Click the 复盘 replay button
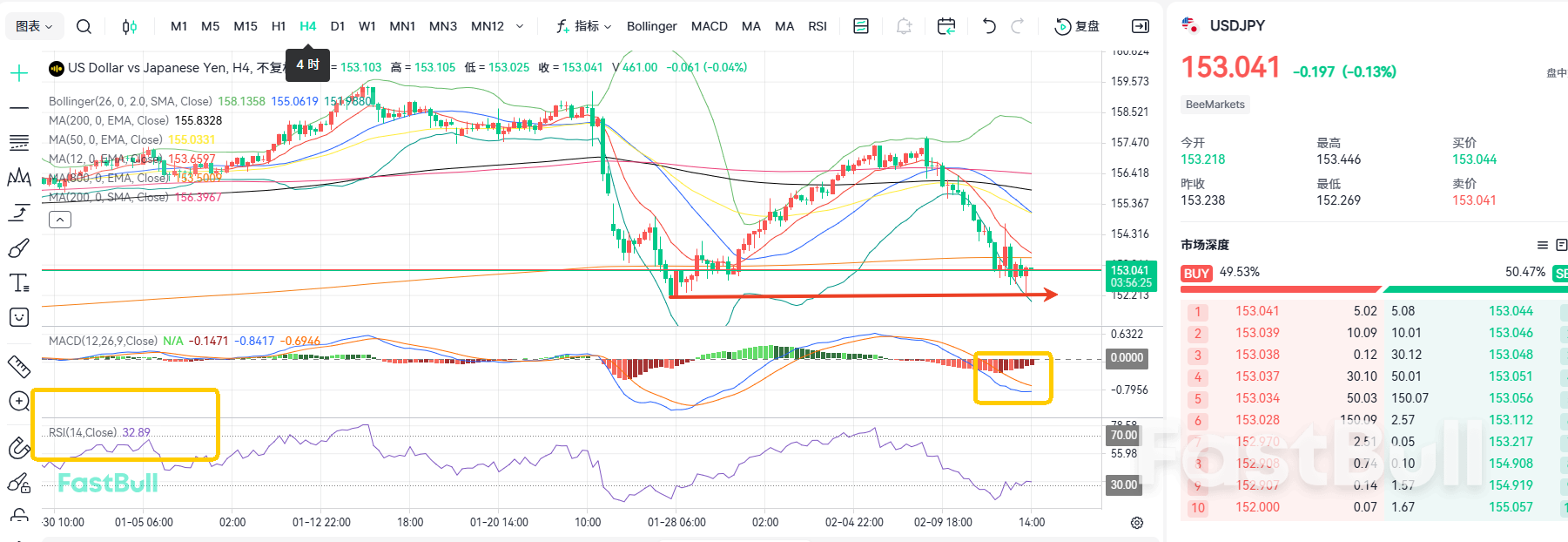This screenshot has height=542, width=1568. pos(1077,26)
